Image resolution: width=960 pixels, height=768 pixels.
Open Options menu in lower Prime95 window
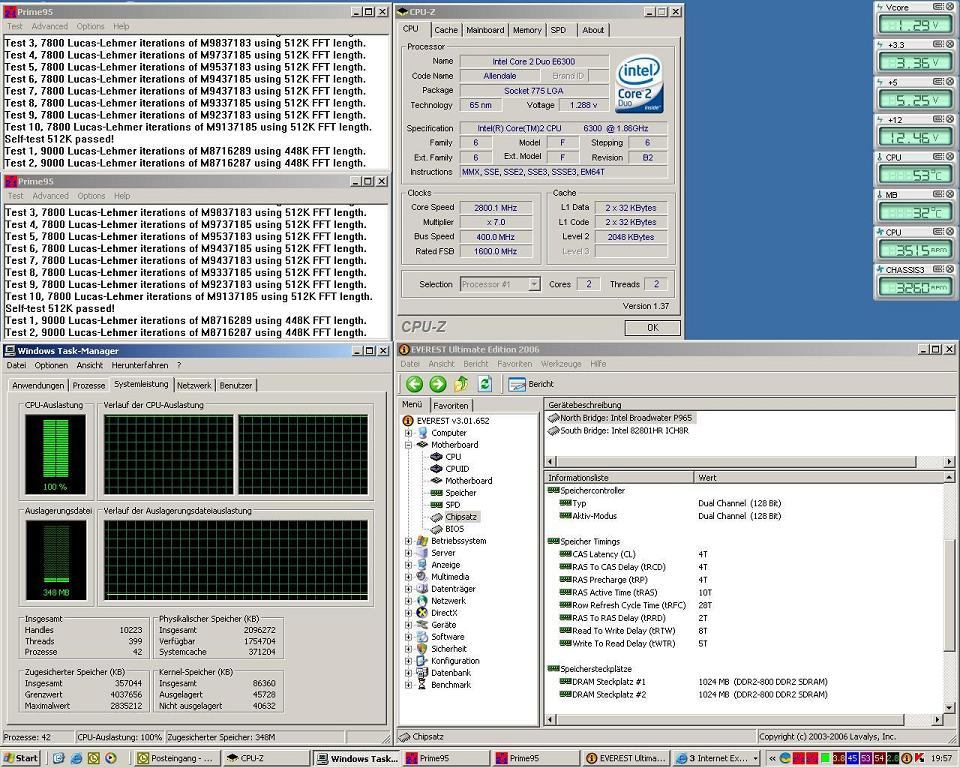[x=91, y=196]
